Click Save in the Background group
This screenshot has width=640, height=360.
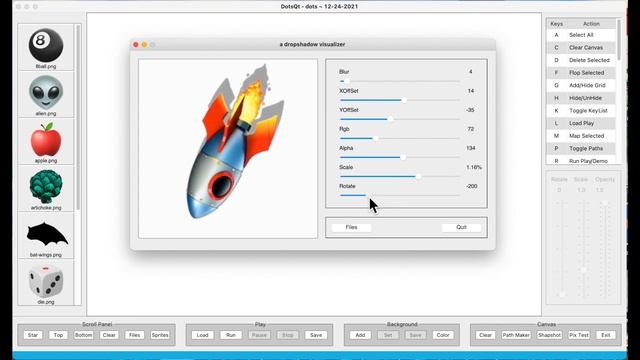[x=416, y=335]
